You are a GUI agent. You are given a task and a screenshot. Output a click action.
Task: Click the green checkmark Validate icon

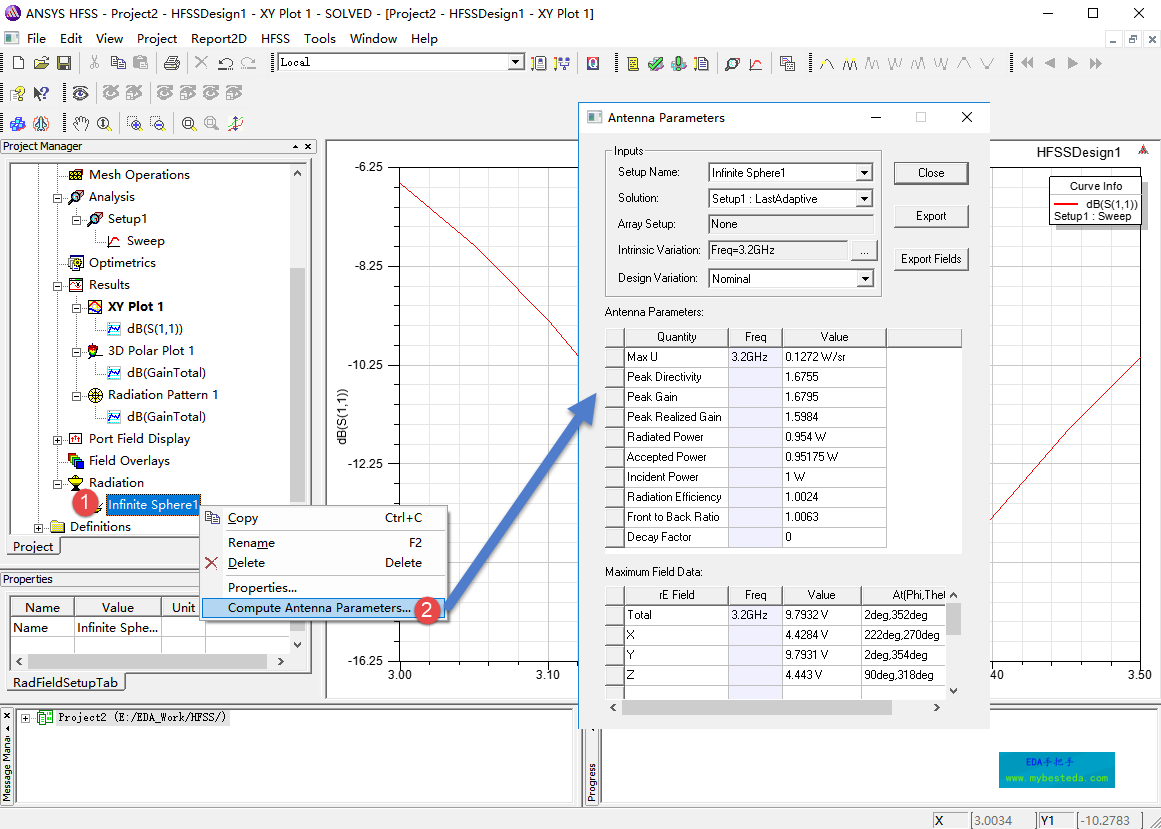coord(655,63)
